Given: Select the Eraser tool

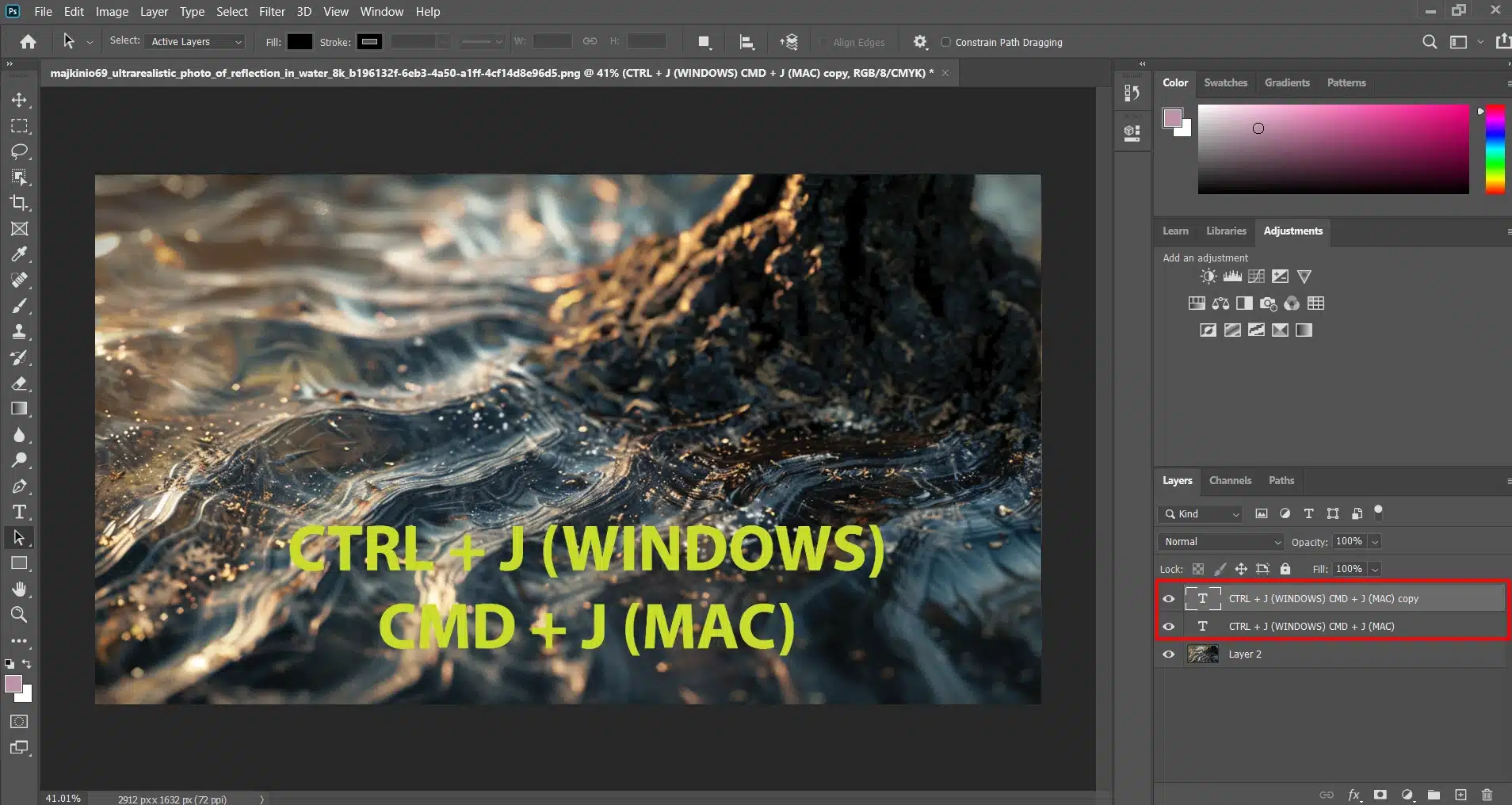Looking at the screenshot, I should 19,383.
